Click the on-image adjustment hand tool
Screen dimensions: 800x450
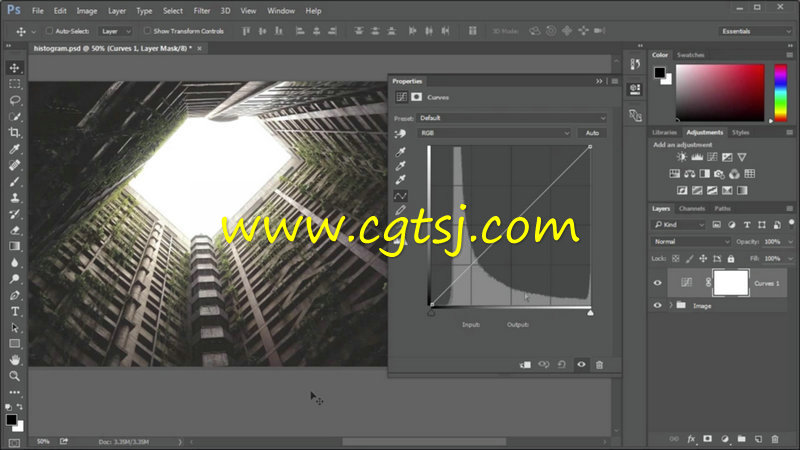401,134
